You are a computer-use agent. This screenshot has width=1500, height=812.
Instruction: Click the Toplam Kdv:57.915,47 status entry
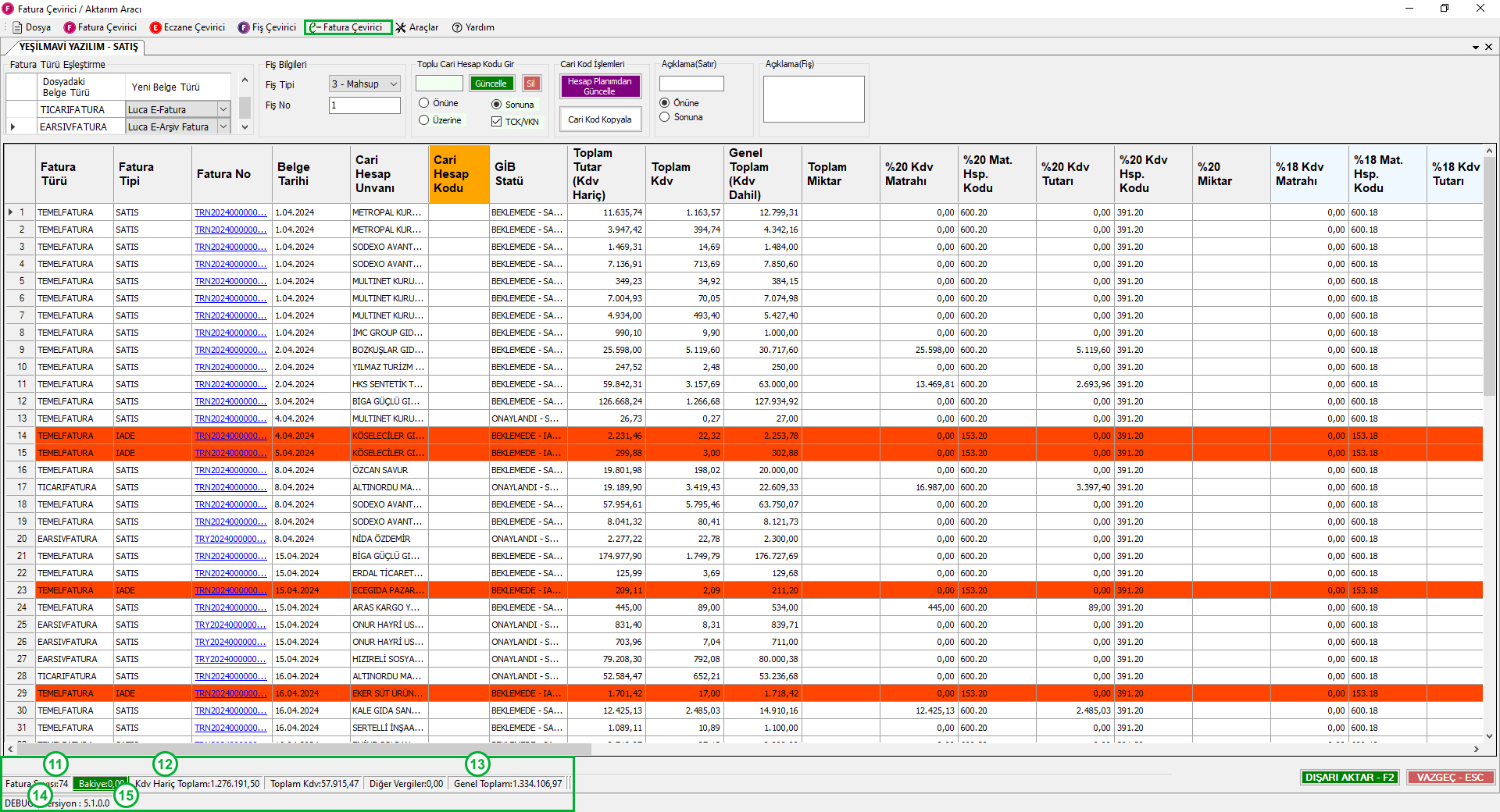tap(315, 784)
